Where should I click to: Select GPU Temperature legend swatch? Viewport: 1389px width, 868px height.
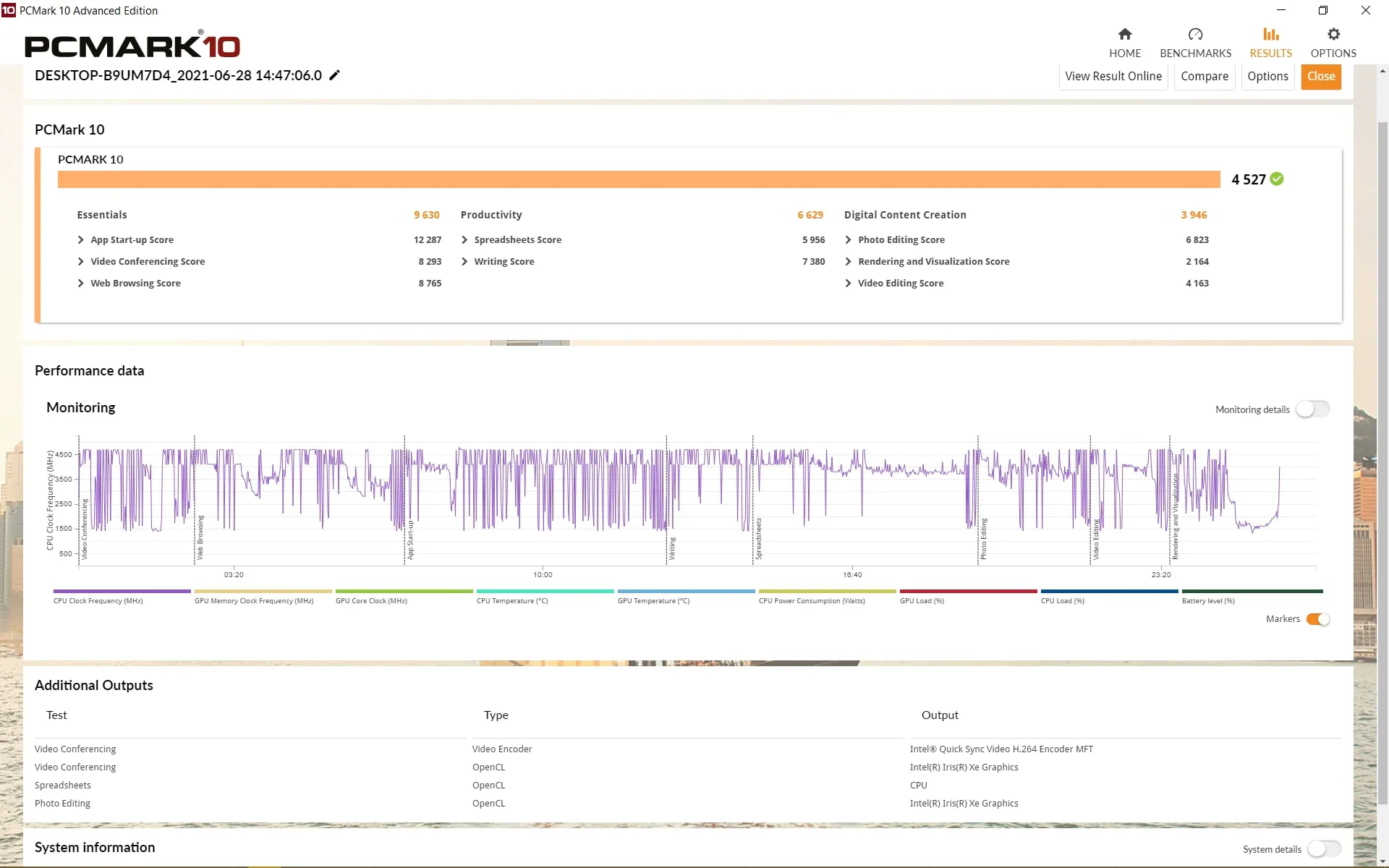[x=687, y=591]
